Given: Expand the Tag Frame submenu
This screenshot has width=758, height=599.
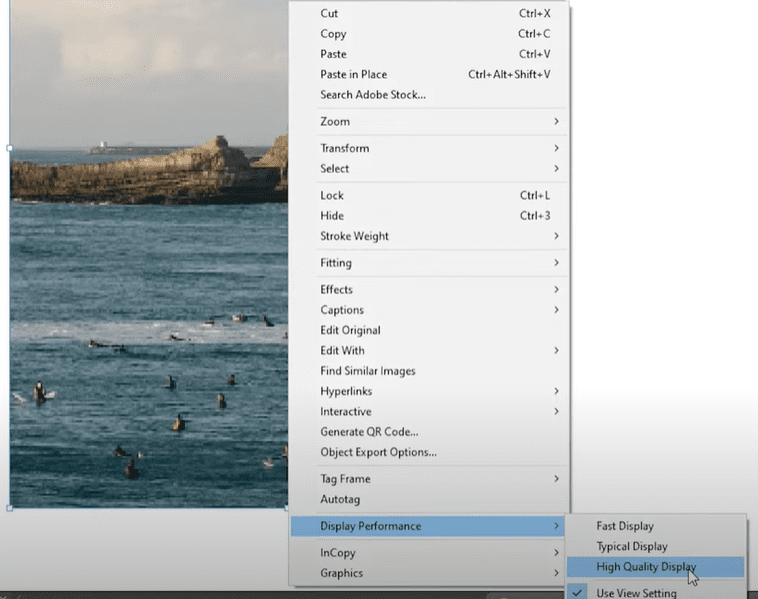Looking at the screenshot, I should [429, 479].
